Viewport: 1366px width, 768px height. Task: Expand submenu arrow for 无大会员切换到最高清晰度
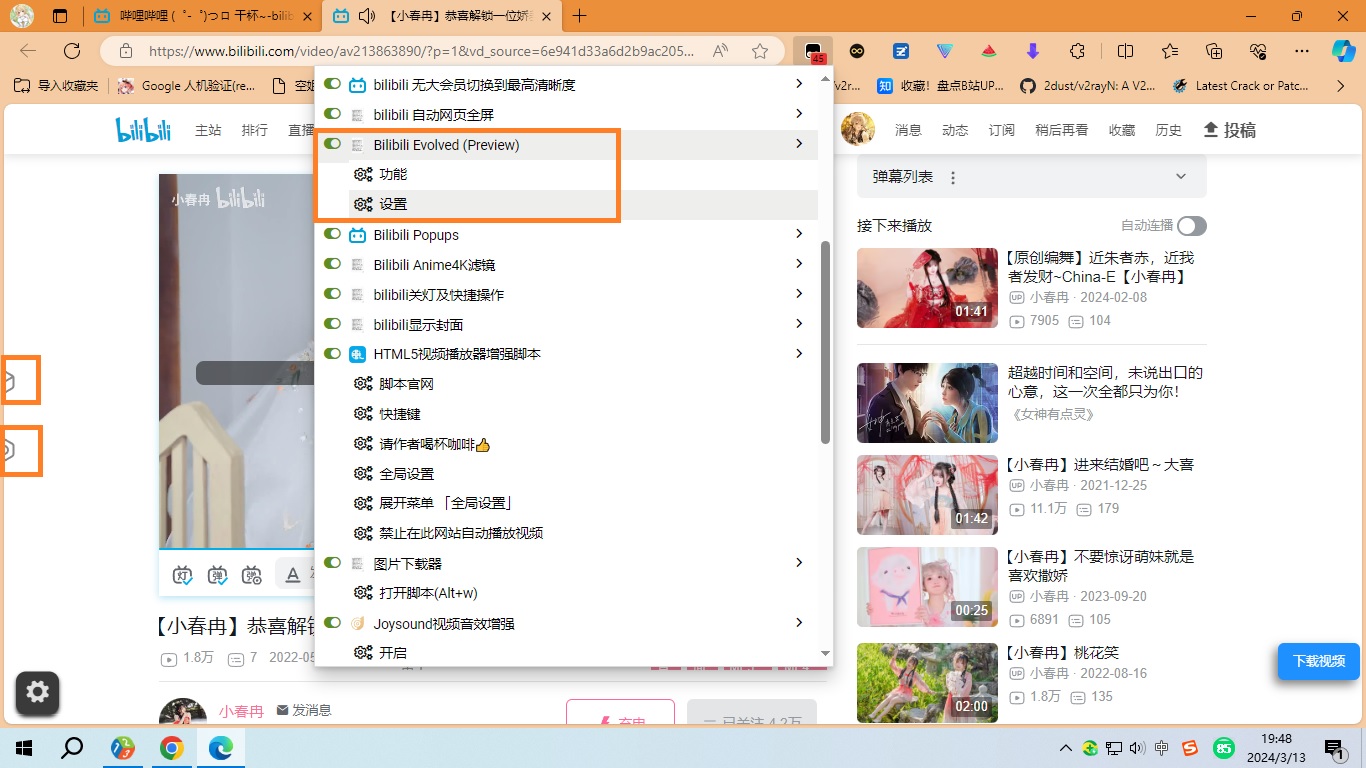tap(799, 84)
